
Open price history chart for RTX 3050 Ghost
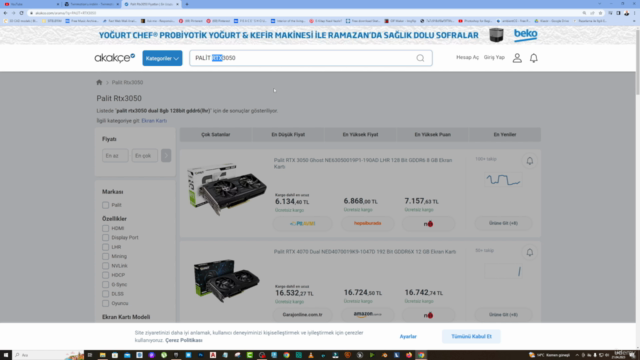coord(503,180)
